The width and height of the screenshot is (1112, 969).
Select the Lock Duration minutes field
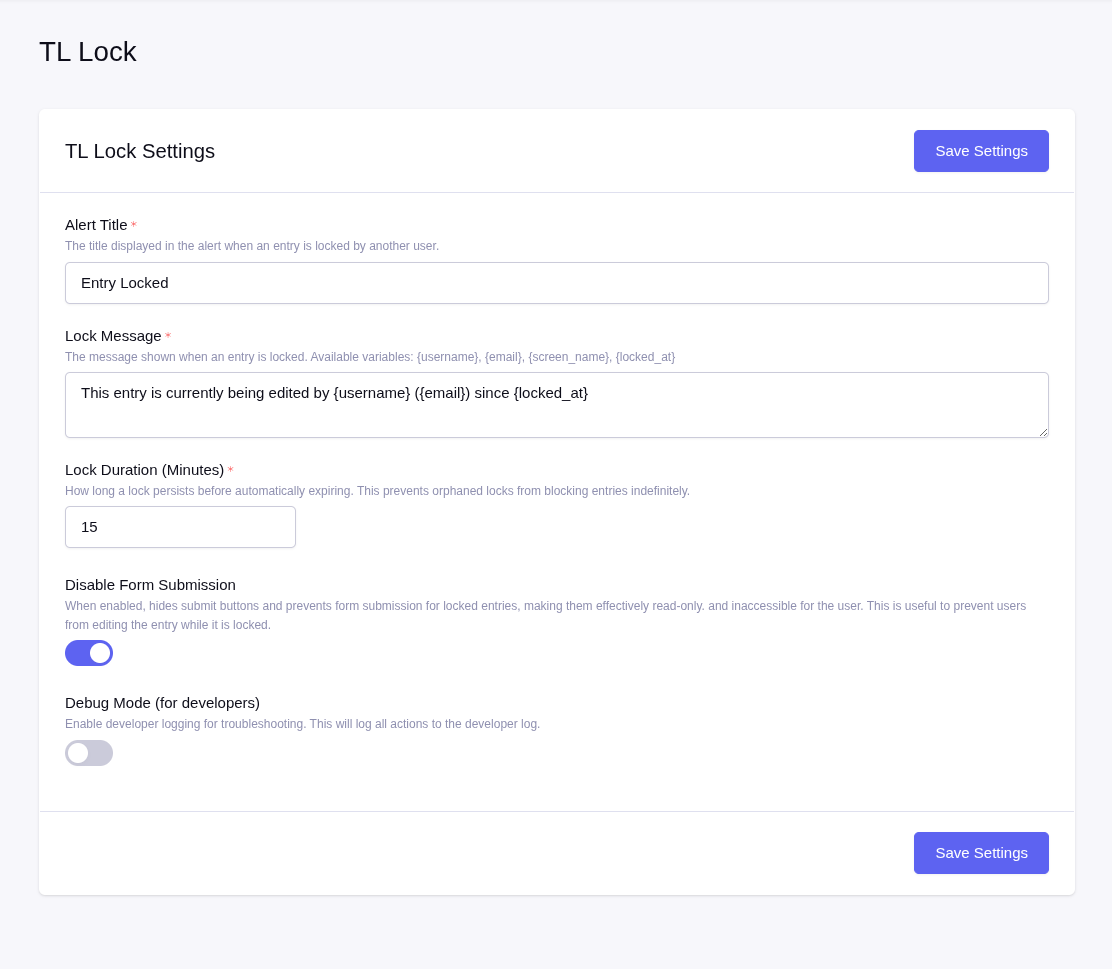180,527
